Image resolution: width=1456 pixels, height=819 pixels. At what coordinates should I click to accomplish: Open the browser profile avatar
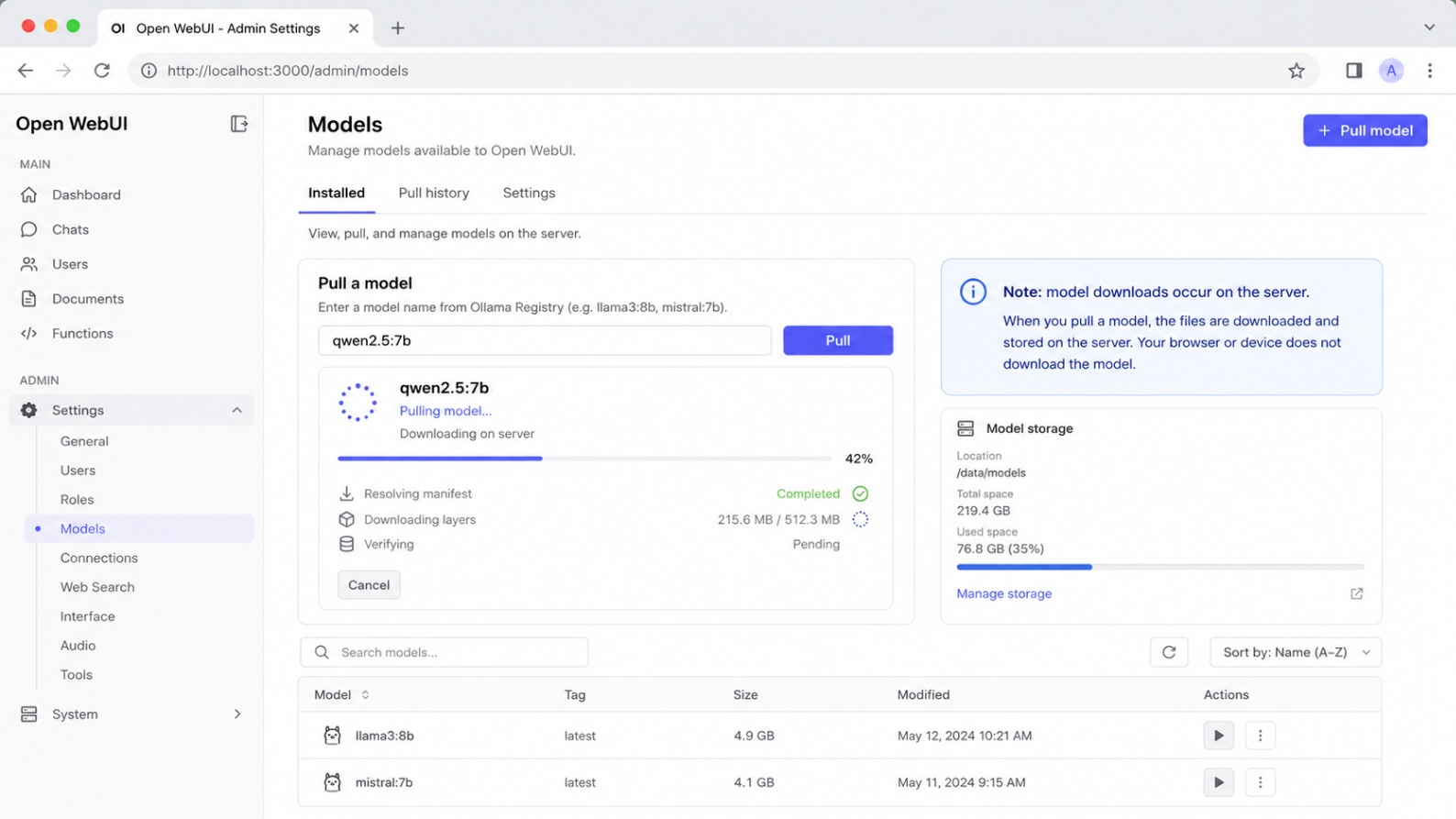[x=1391, y=71]
